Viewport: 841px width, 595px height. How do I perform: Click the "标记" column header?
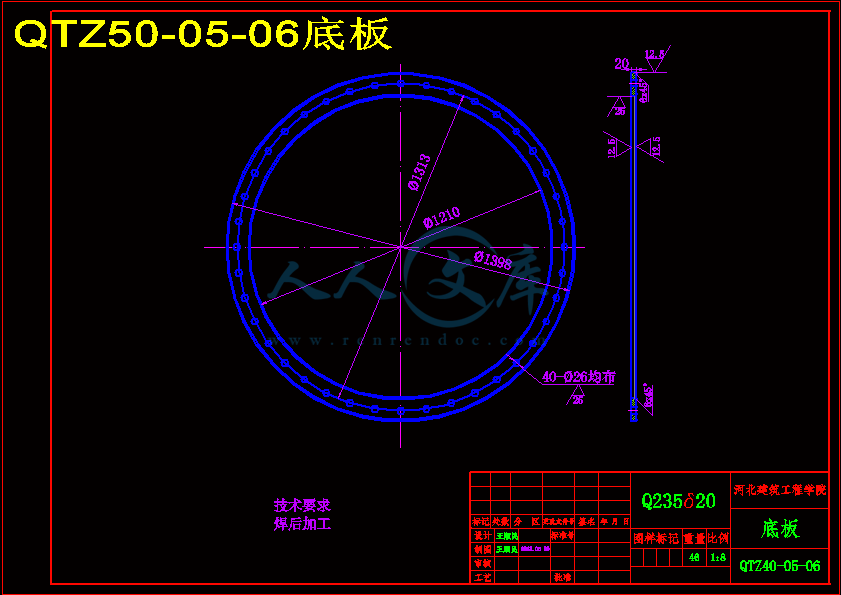[481, 521]
